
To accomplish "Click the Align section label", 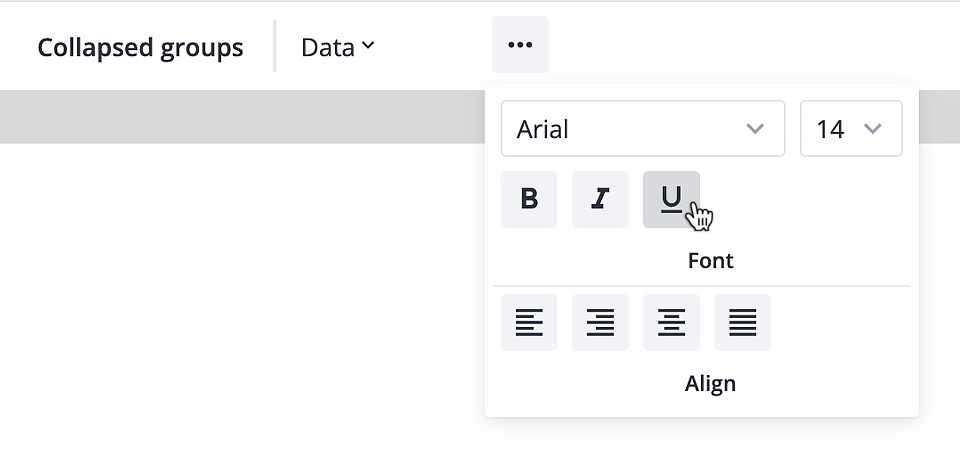I will [x=710, y=384].
